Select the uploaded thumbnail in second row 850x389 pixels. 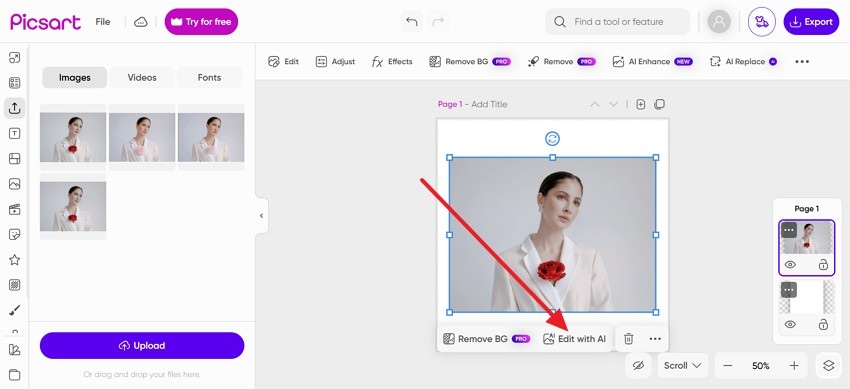73,206
